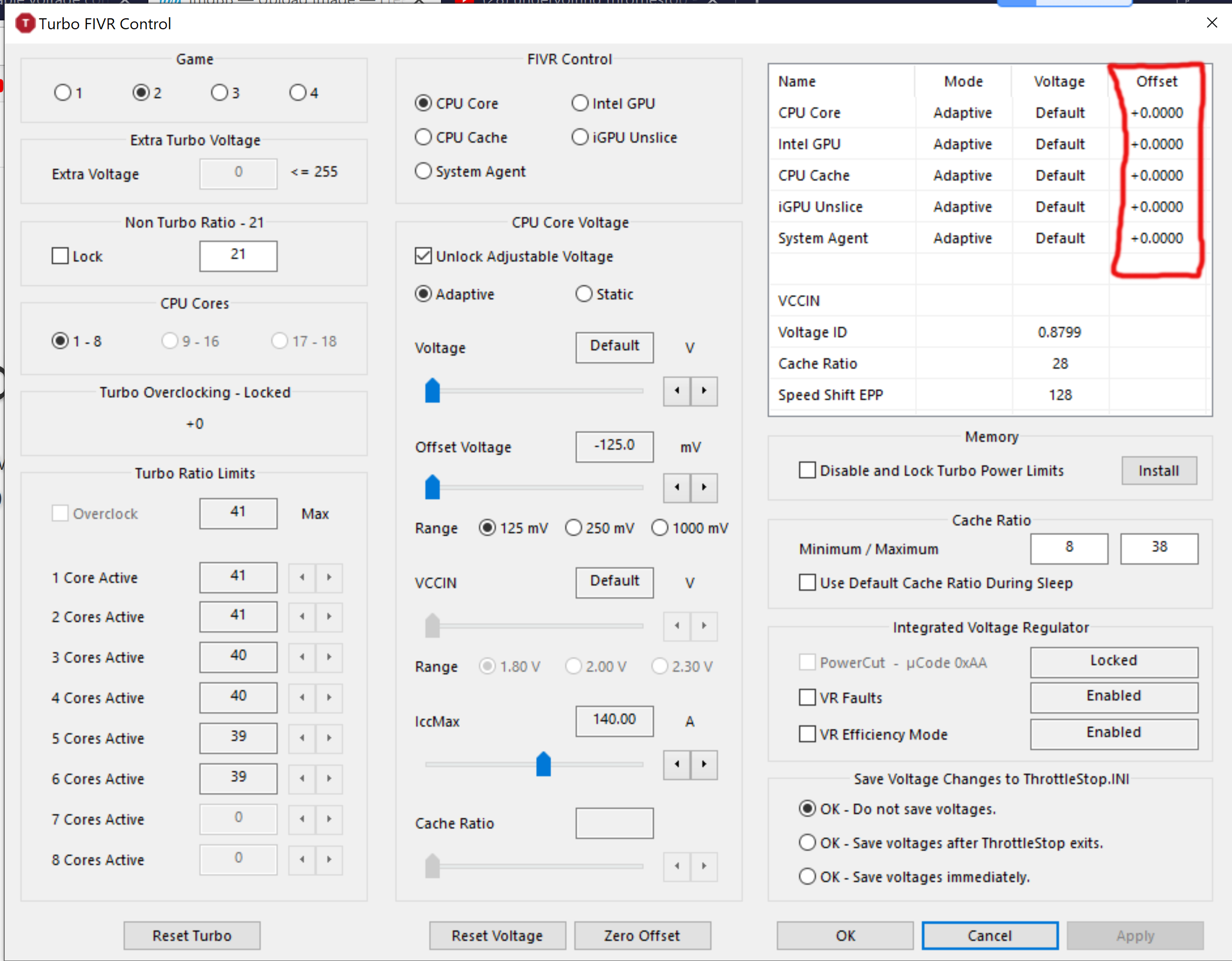Click right arrow beside Offset Voltage slider

point(704,488)
